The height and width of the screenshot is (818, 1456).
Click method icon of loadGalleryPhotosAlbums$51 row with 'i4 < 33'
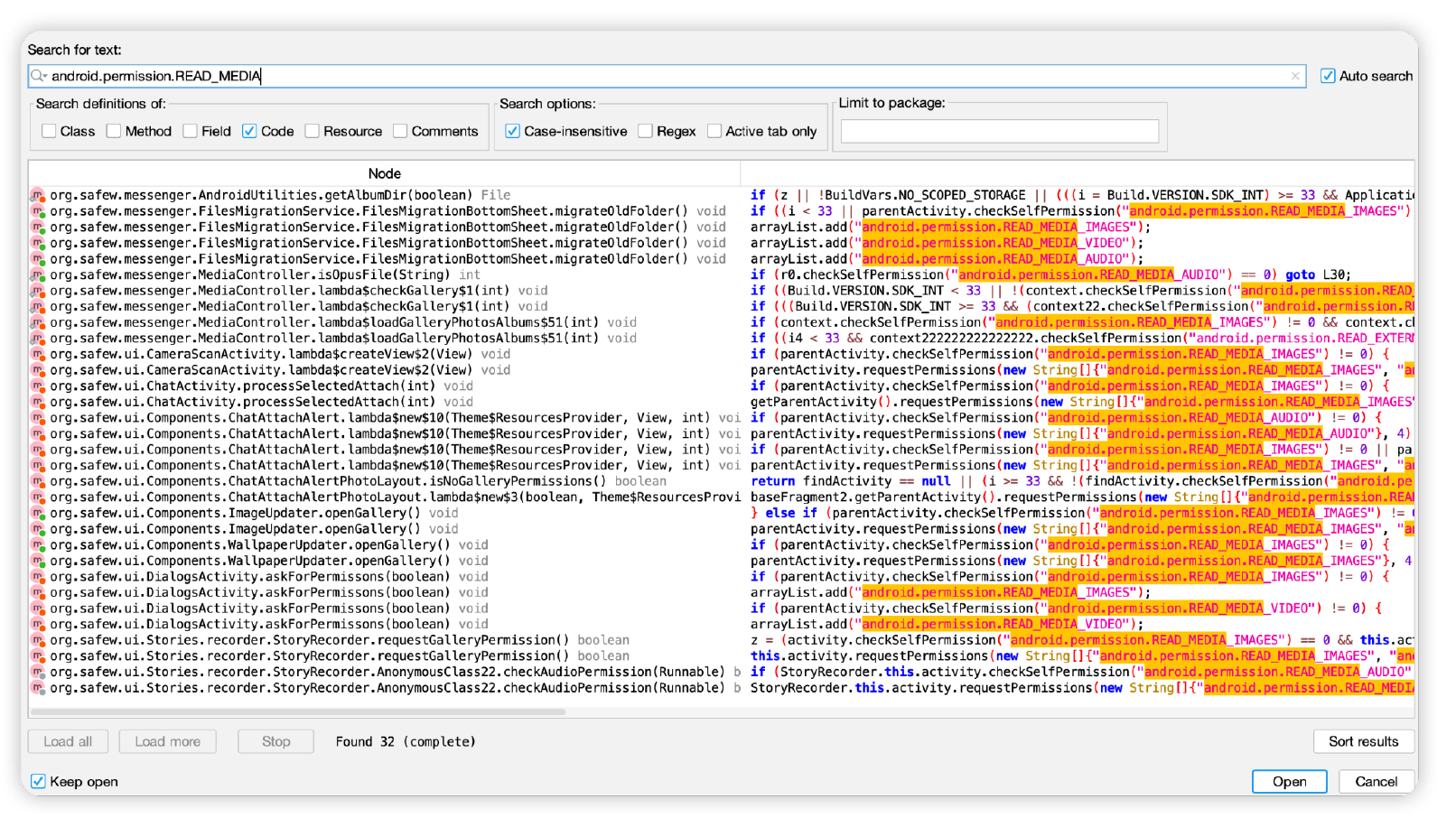pos(38,339)
